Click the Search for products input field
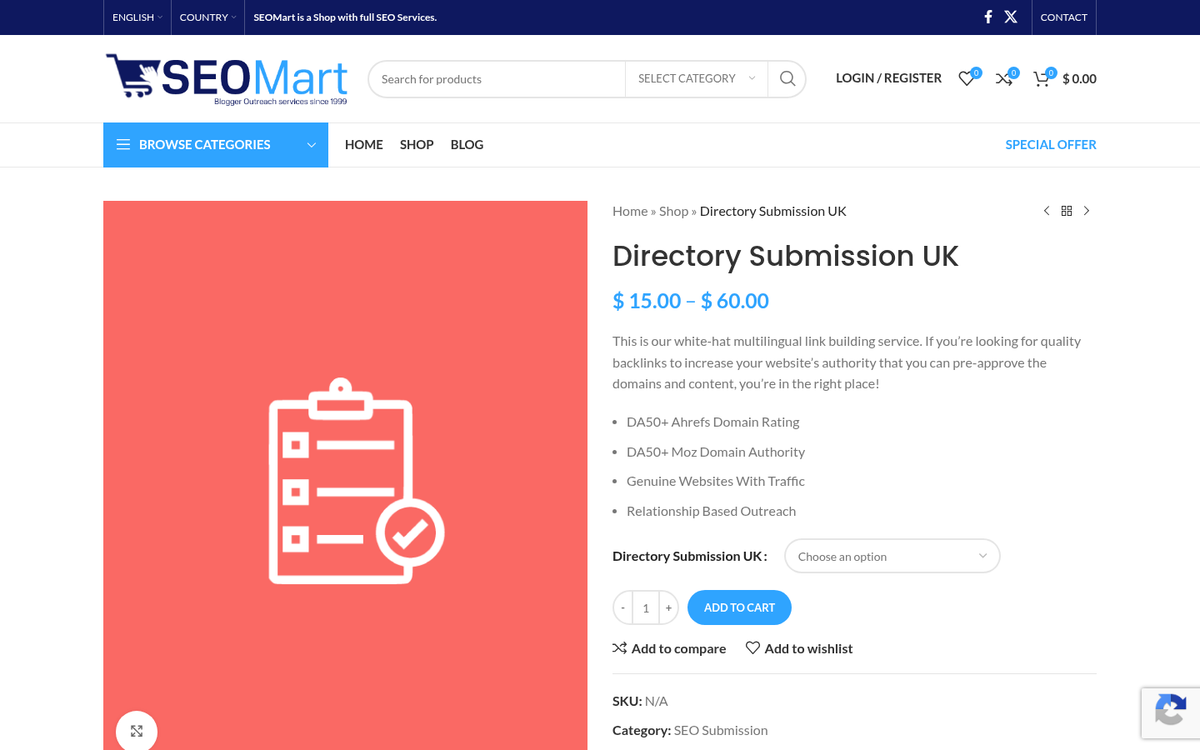Image resolution: width=1200 pixels, height=750 pixels. 497,78
